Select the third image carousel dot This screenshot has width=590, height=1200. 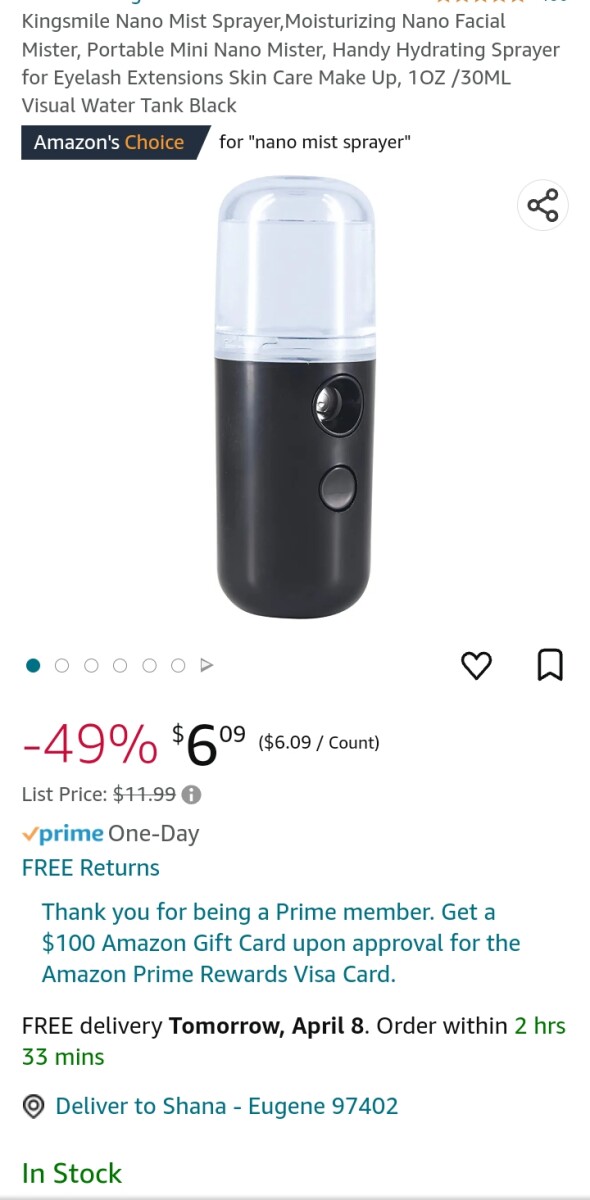[91, 665]
